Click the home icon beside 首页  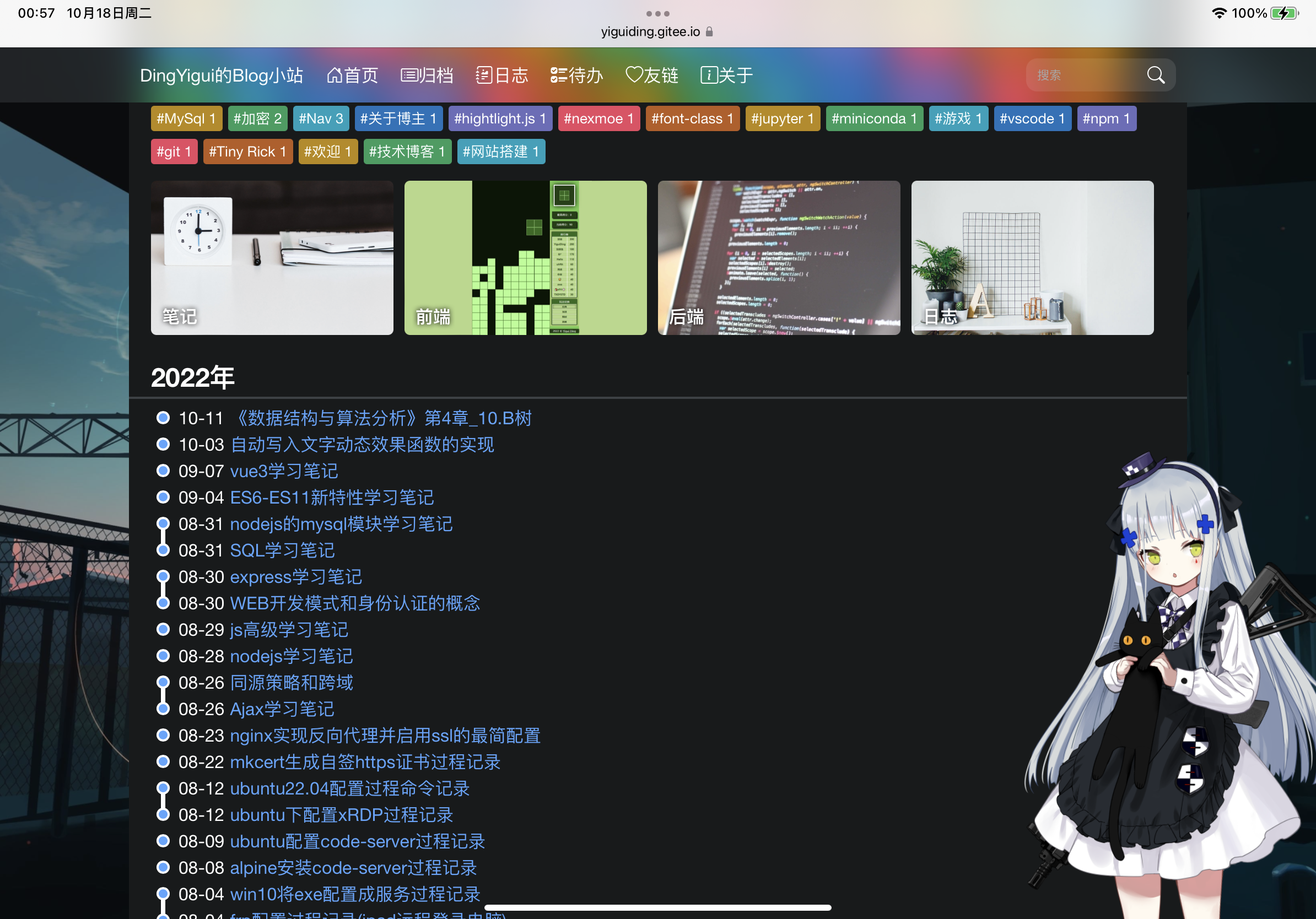pos(334,75)
